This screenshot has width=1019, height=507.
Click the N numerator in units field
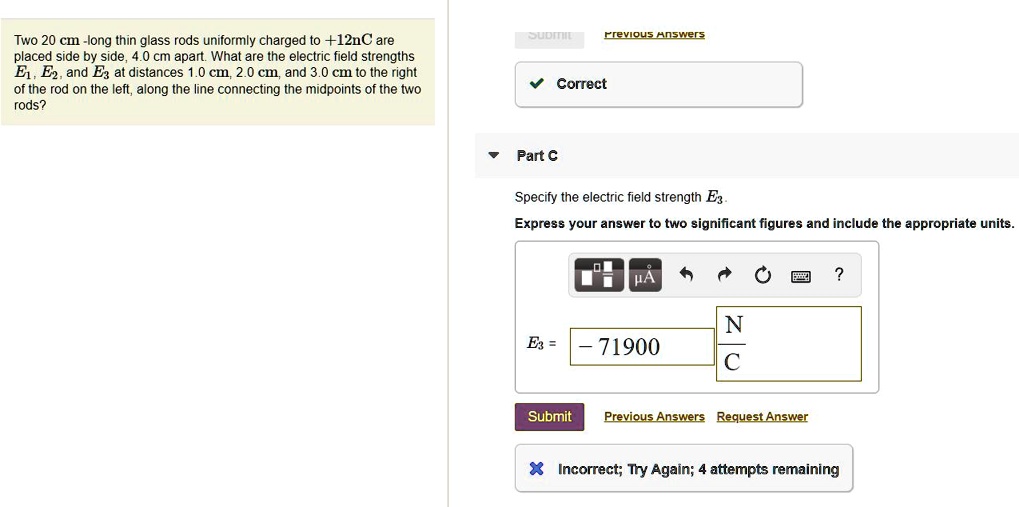[733, 325]
